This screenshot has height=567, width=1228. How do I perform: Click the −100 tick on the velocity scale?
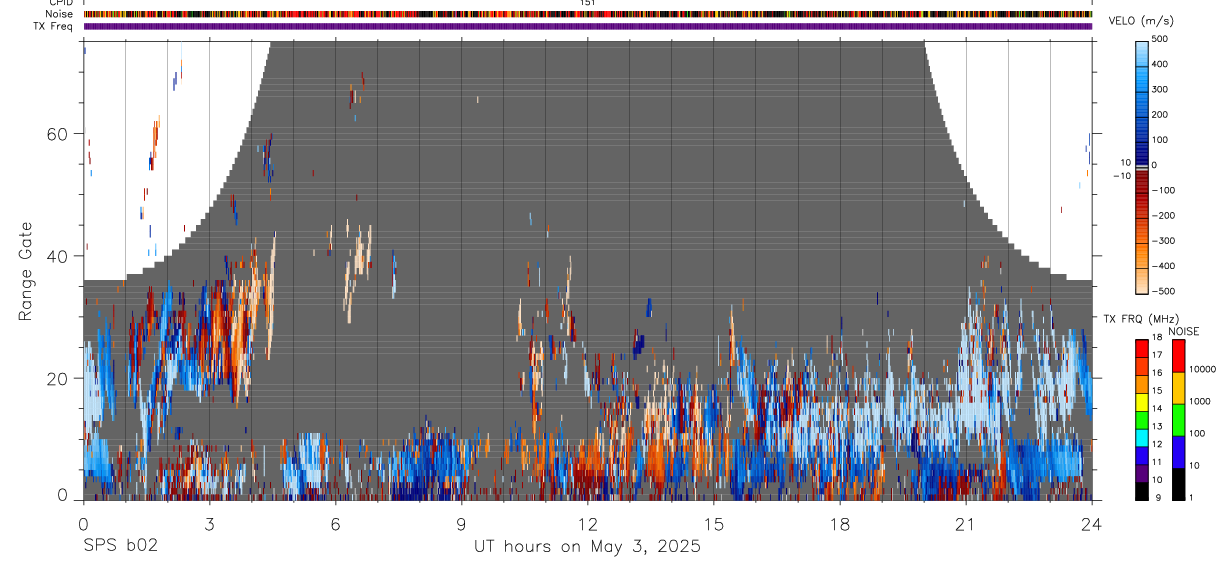coord(1161,190)
